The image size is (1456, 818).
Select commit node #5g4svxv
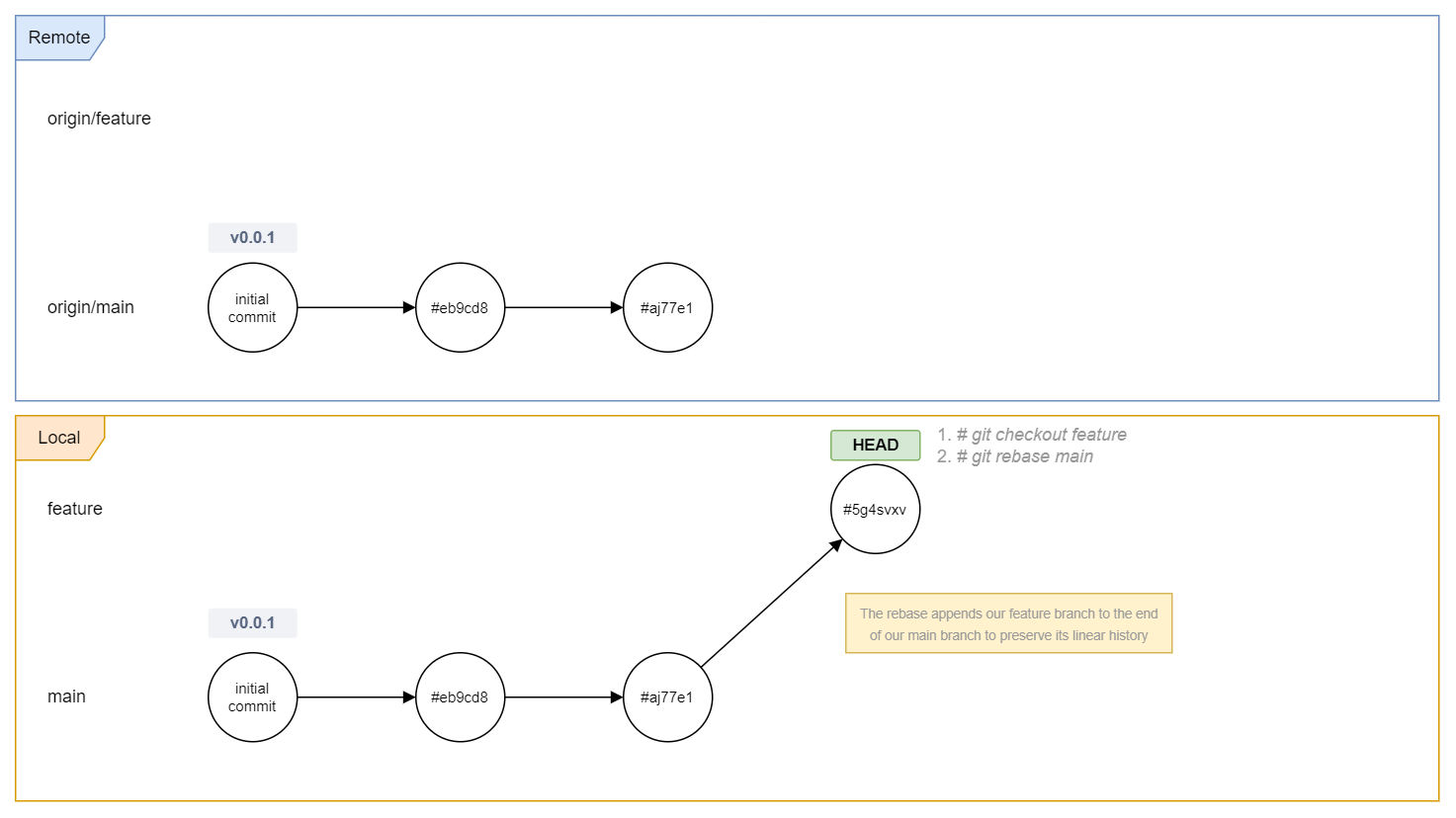pos(875,510)
